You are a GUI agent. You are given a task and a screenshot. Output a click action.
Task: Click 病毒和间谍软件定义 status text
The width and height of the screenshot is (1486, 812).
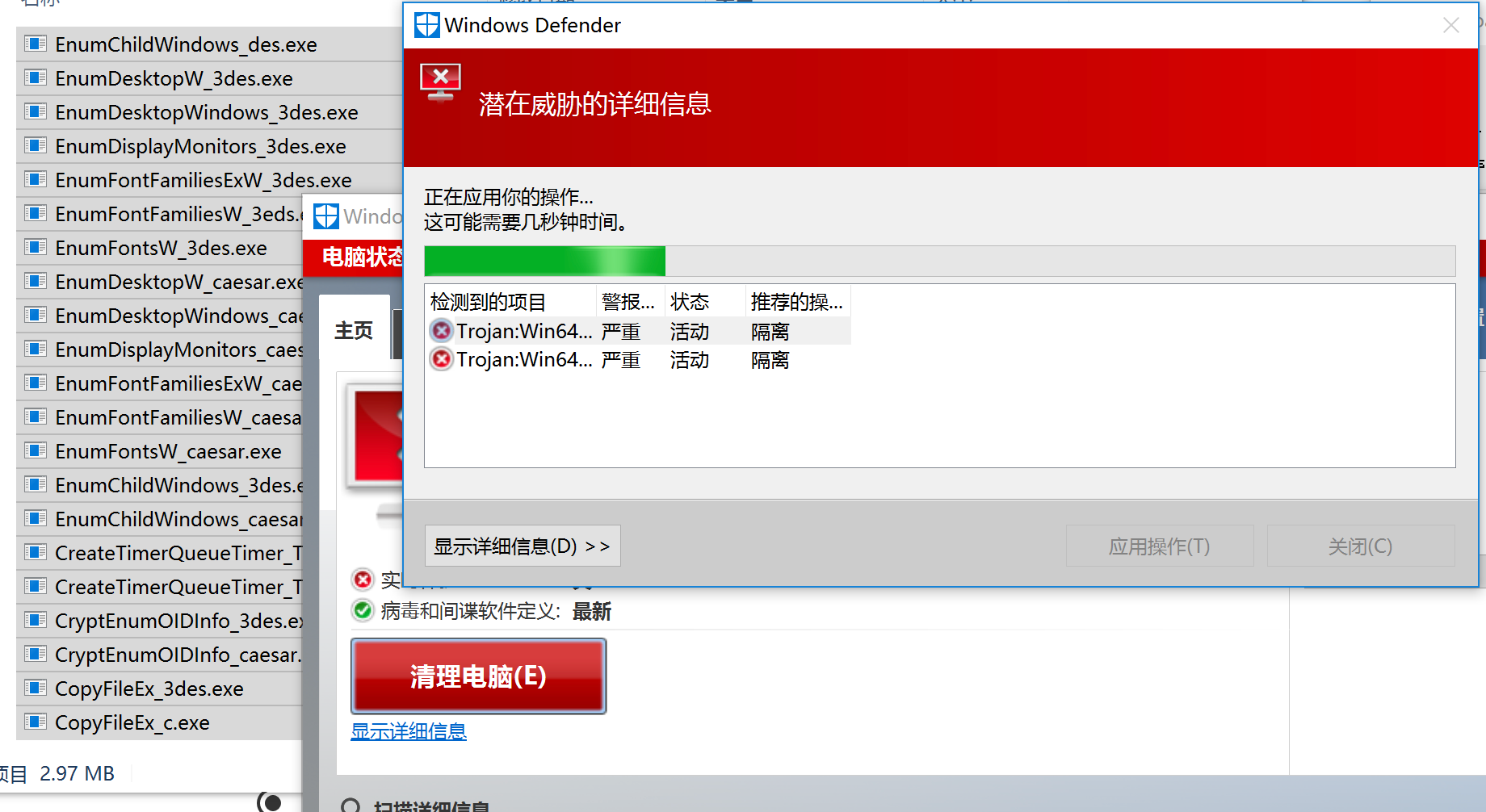coord(470,611)
